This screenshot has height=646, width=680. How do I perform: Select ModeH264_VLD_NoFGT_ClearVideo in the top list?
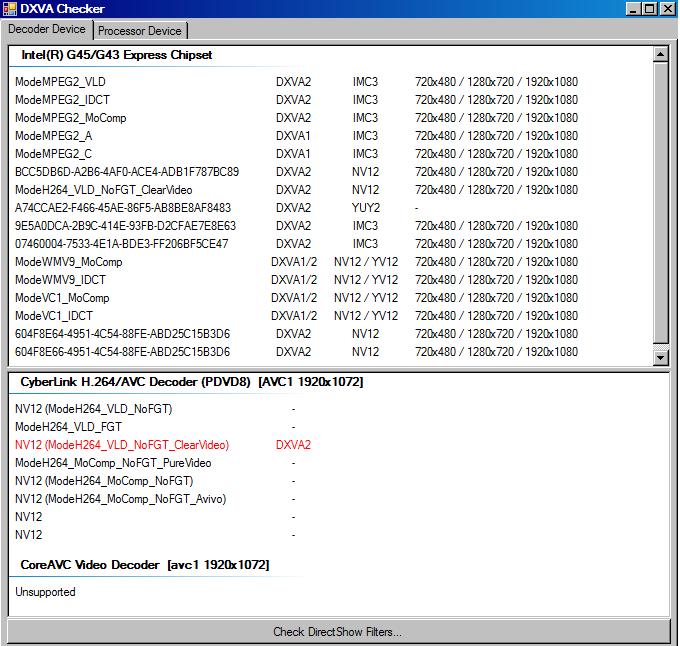tap(104, 190)
